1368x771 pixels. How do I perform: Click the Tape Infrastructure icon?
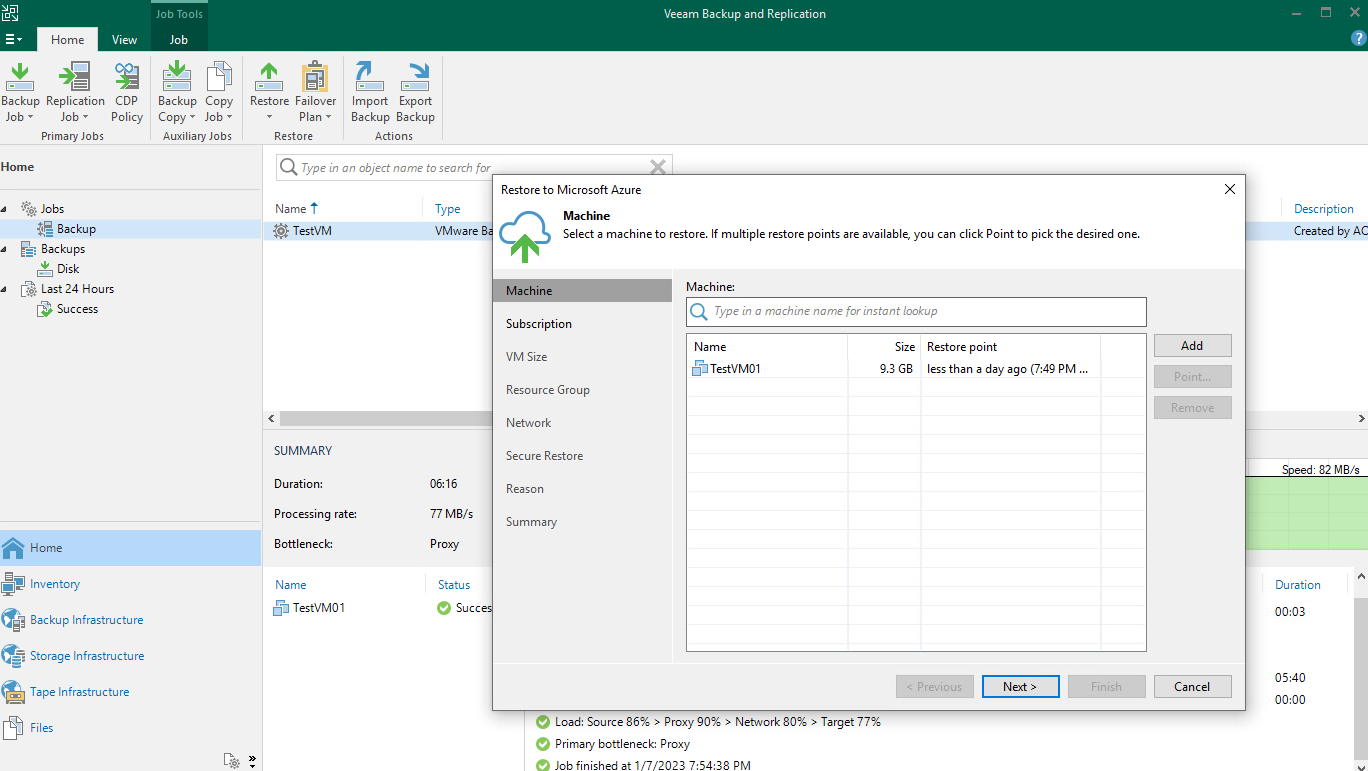(13, 692)
